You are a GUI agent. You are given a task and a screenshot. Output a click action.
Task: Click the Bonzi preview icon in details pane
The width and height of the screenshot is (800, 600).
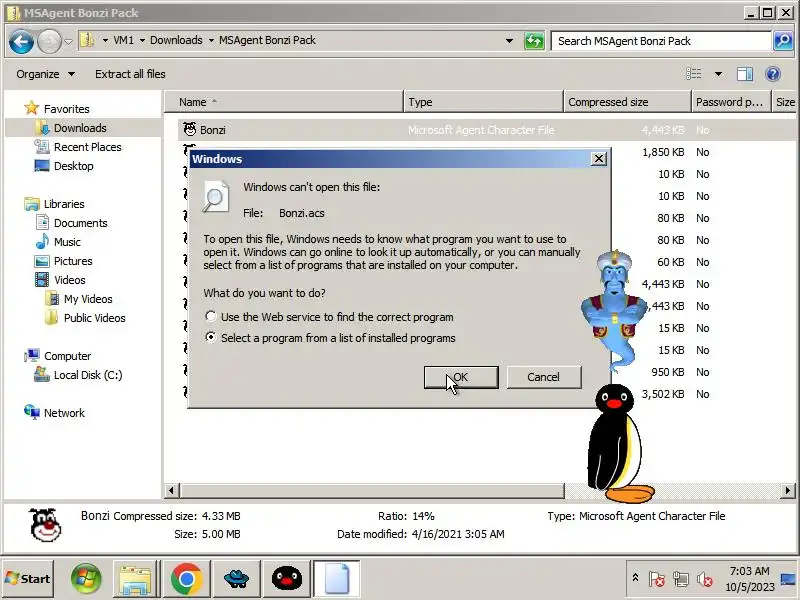[x=45, y=524]
